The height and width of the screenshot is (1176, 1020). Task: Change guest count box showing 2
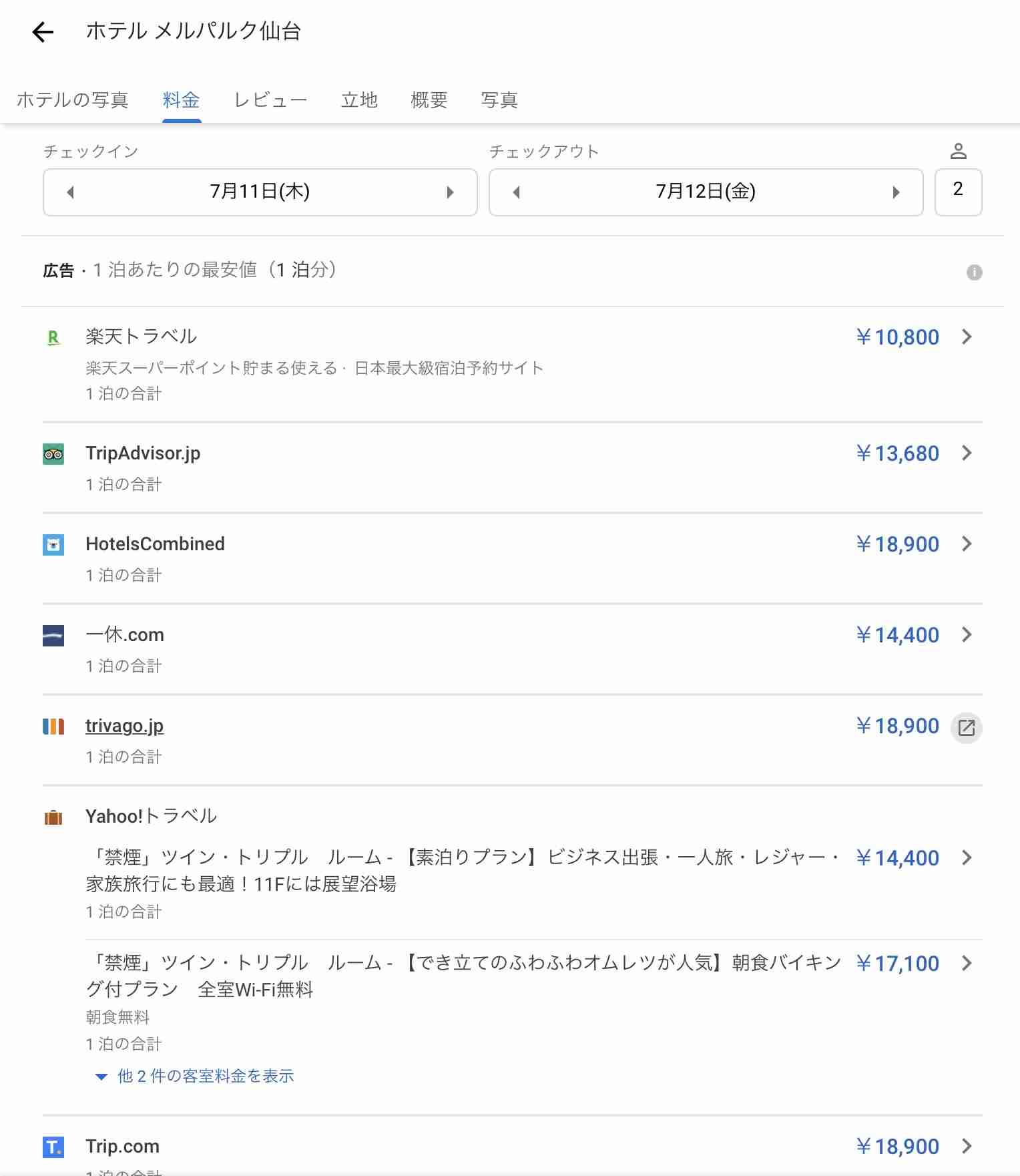tap(958, 192)
